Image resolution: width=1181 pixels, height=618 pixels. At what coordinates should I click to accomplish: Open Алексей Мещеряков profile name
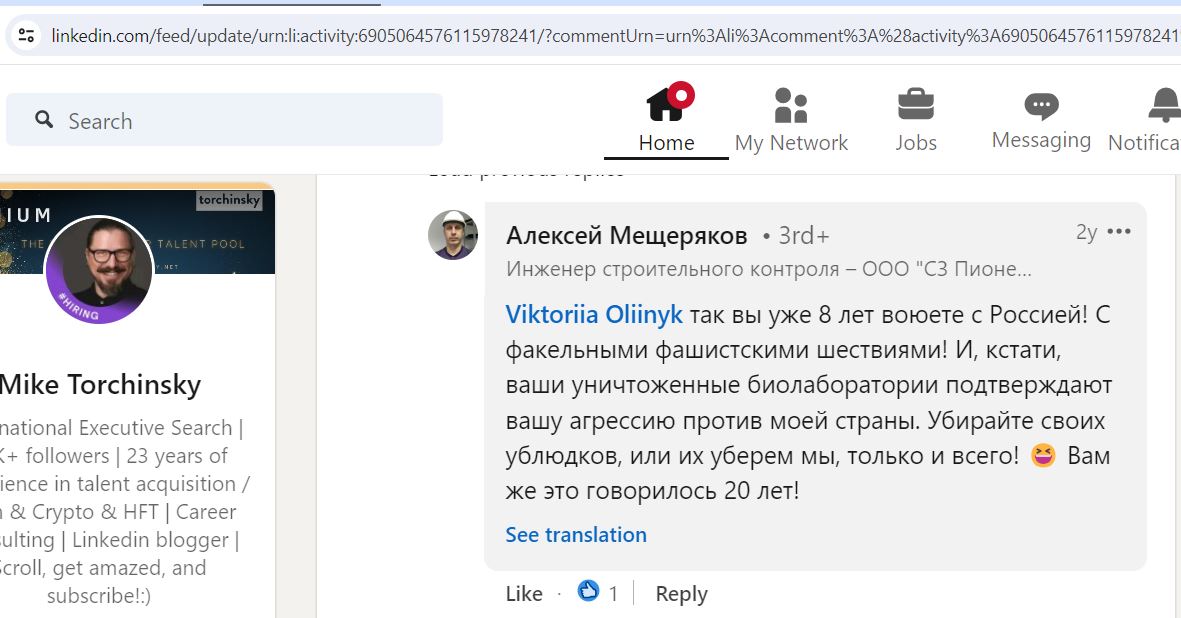[x=627, y=236]
